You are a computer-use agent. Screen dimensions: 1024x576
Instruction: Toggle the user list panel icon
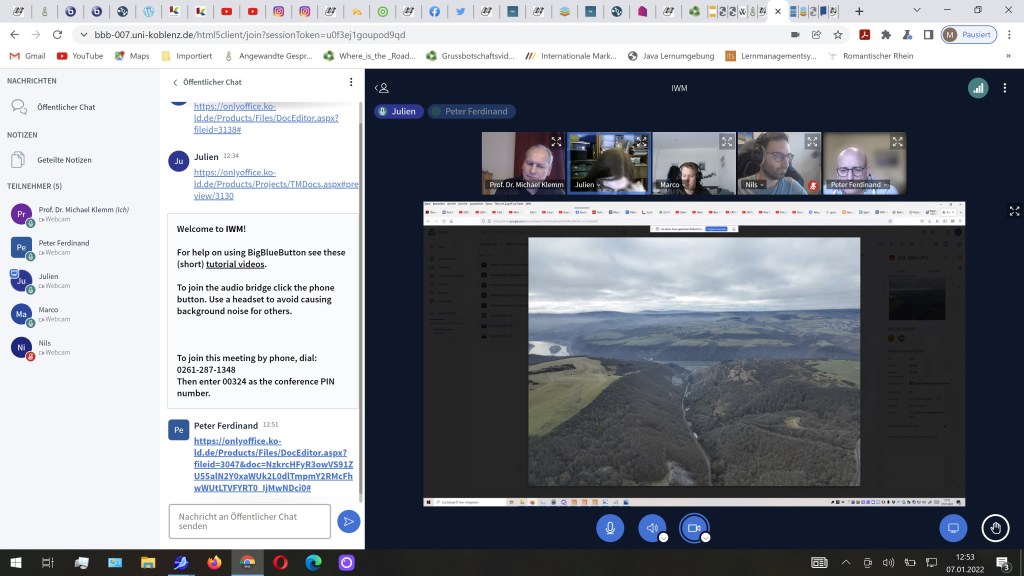pyautogui.click(x=382, y=88)
